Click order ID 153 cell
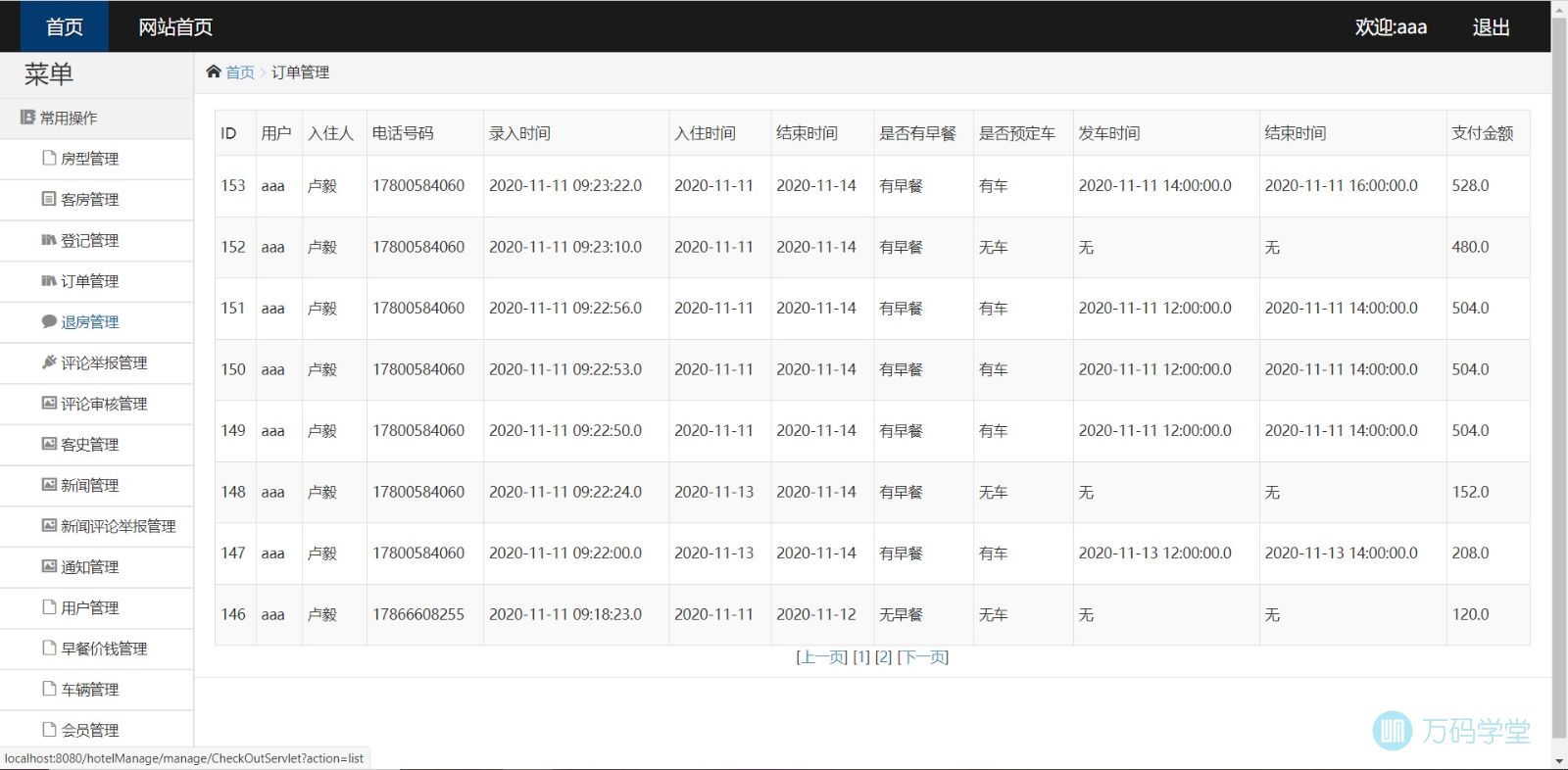The image size is (1568, 770). [x=233, y=186]
